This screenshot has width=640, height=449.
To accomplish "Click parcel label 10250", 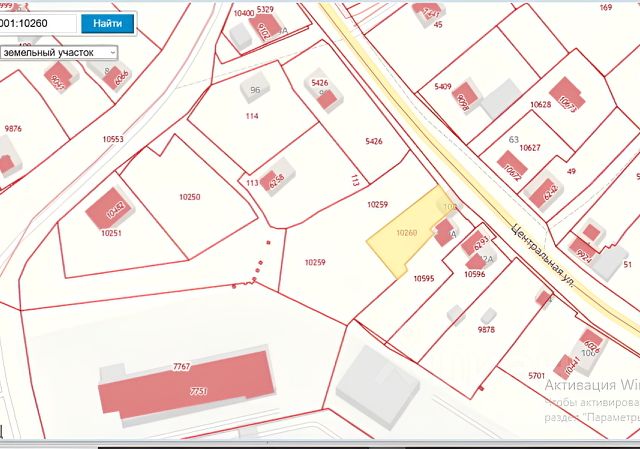I will (190, 197).
